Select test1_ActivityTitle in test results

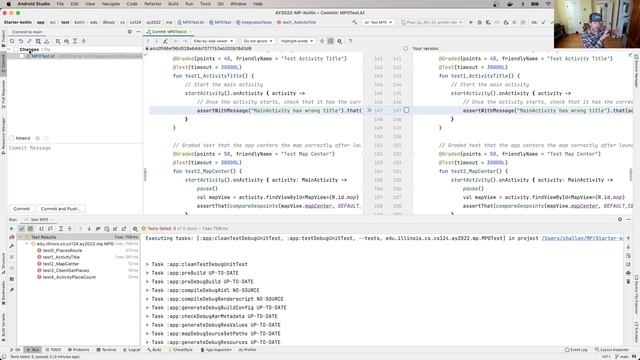[61, 257]
